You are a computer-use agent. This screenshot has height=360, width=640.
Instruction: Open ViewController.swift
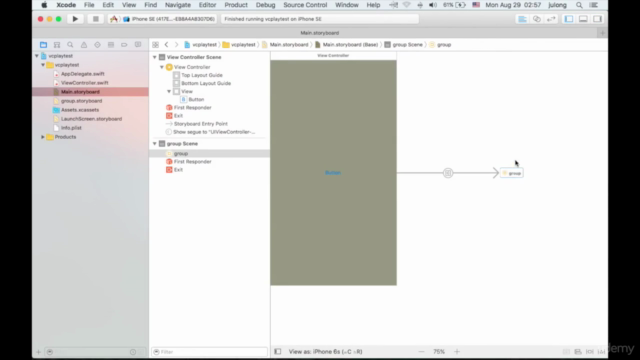84,83
